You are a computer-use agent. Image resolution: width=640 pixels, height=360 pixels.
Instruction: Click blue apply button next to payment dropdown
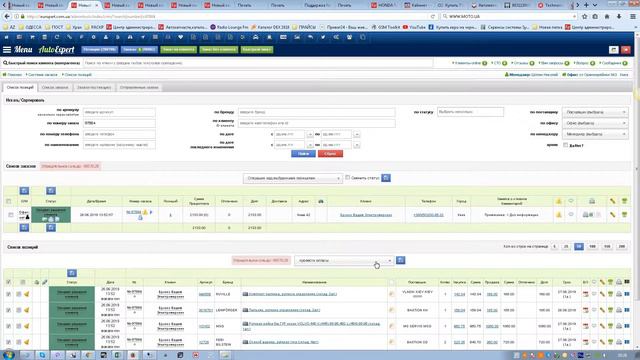401,260
